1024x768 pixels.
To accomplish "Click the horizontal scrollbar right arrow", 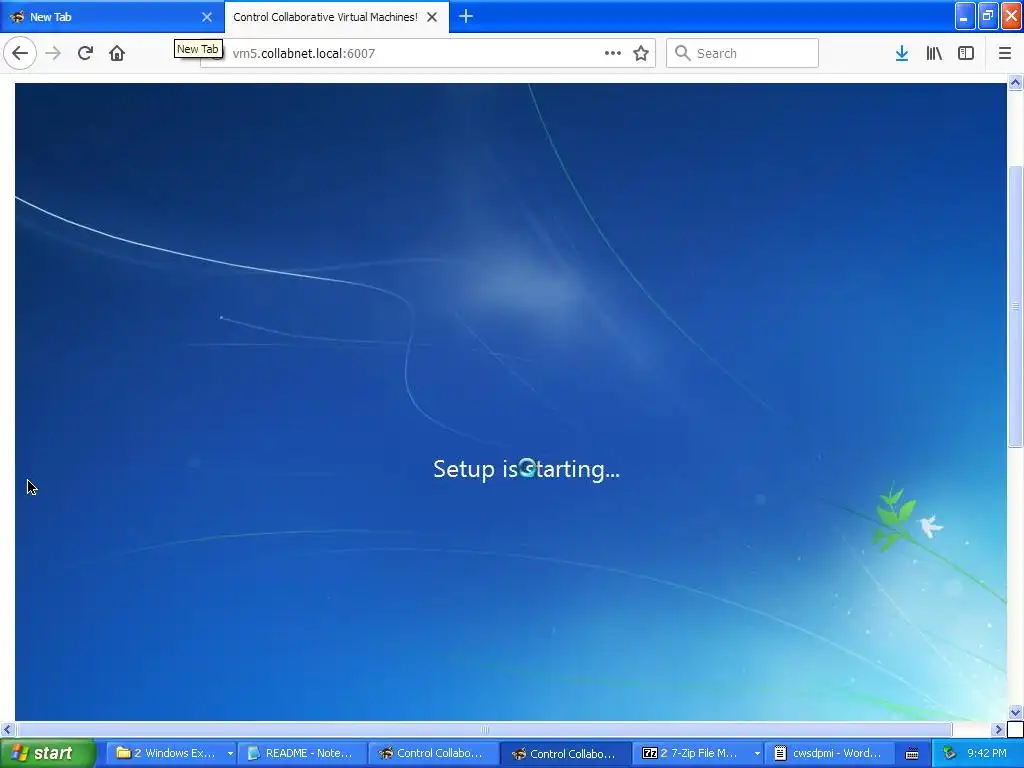I will point(998,729).
